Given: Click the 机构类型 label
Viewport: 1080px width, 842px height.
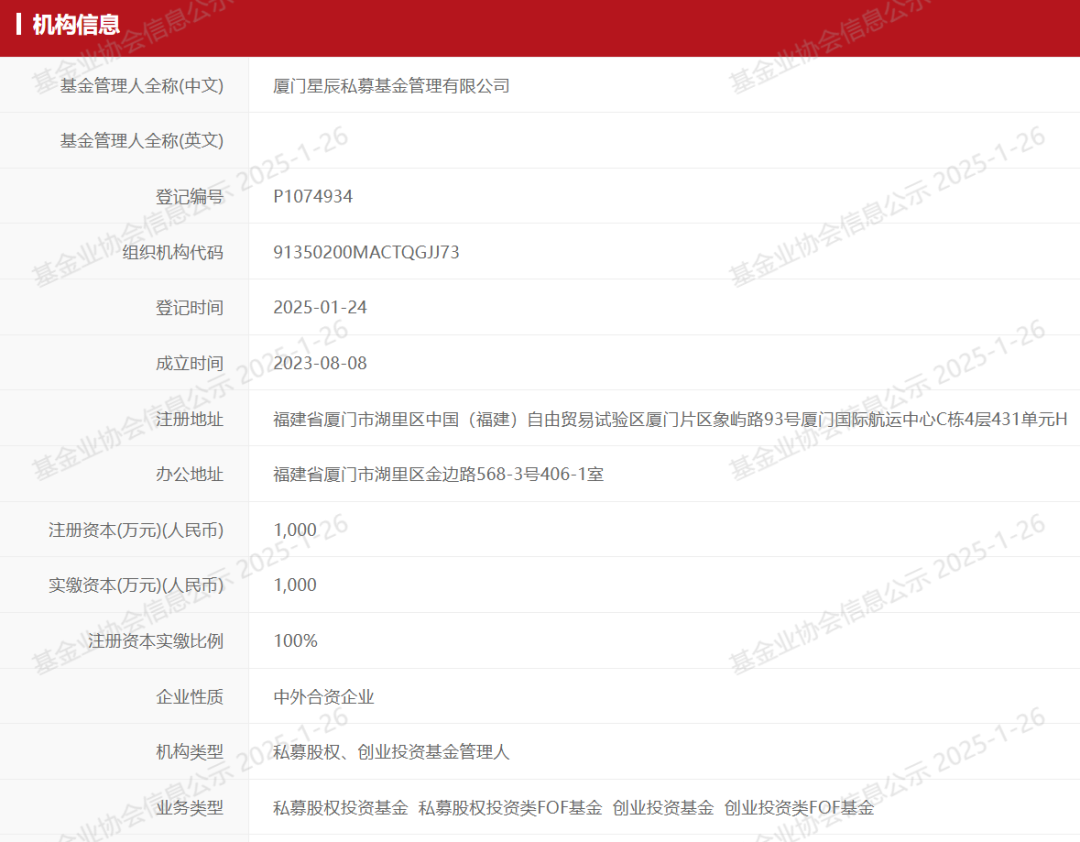Looking at the screenshot, I should 189,752.
